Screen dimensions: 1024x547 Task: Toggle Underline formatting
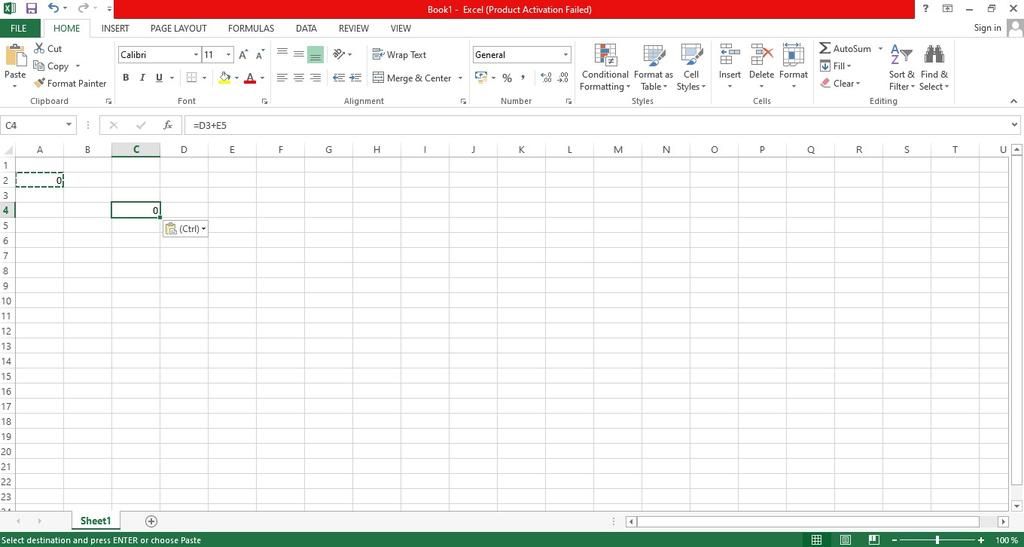pyautogui.click(x=159, y=78)
